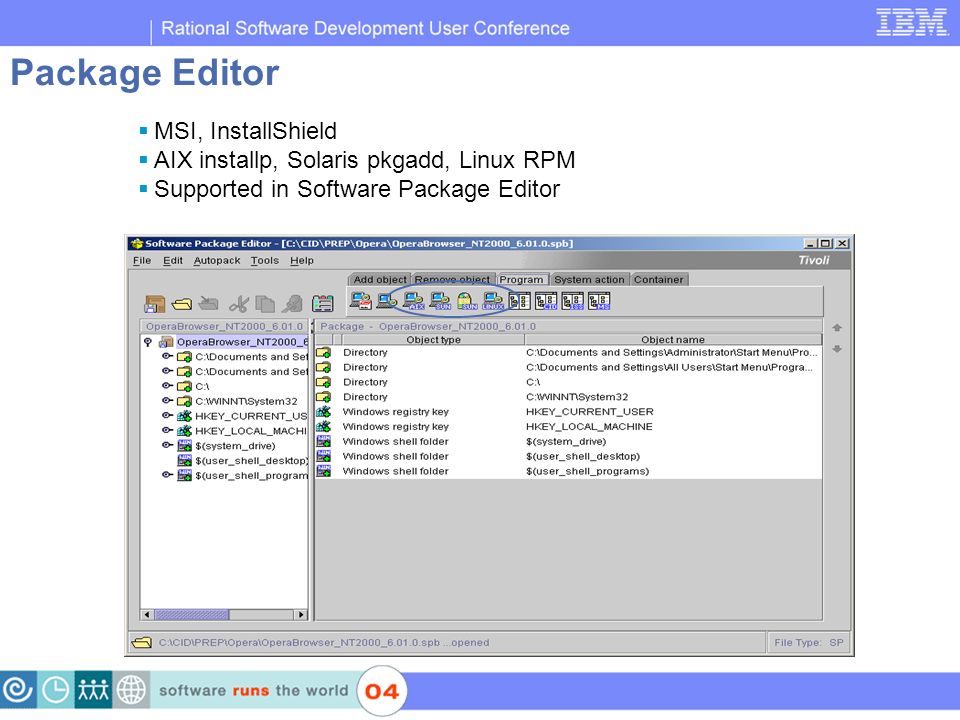Click the File Type: SP status field

(808, 642)
